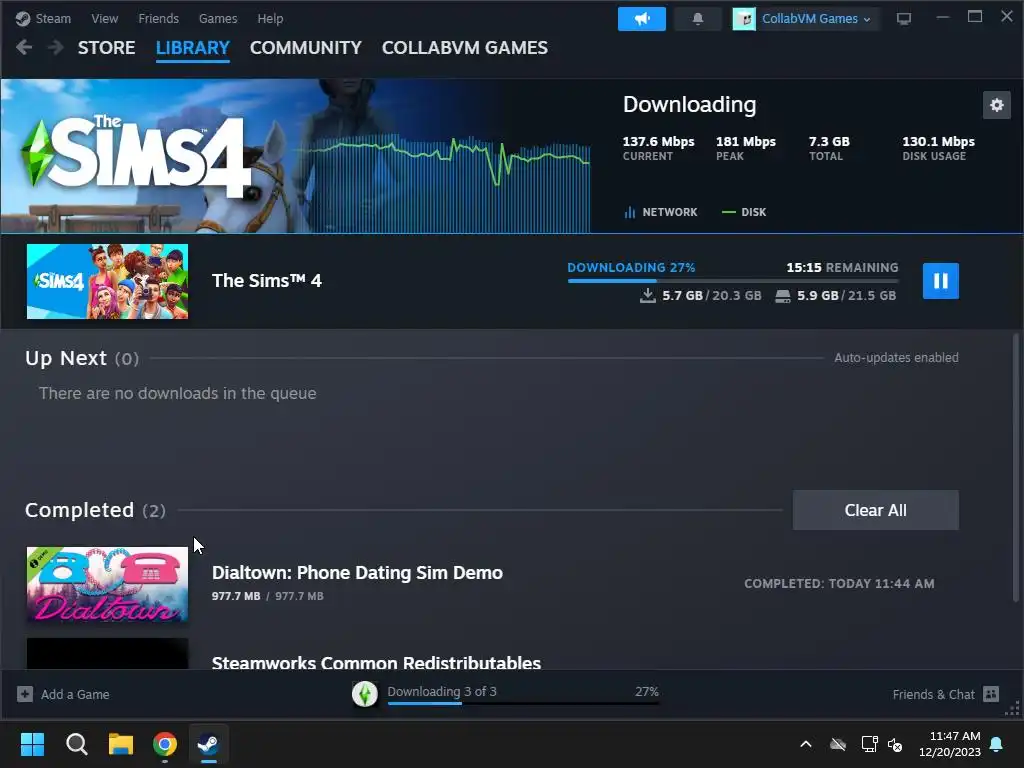Click the Steam logo in the menu bar
Image resolution: width=1024 pixels, height=768 pixels.
tap(23, 18)
